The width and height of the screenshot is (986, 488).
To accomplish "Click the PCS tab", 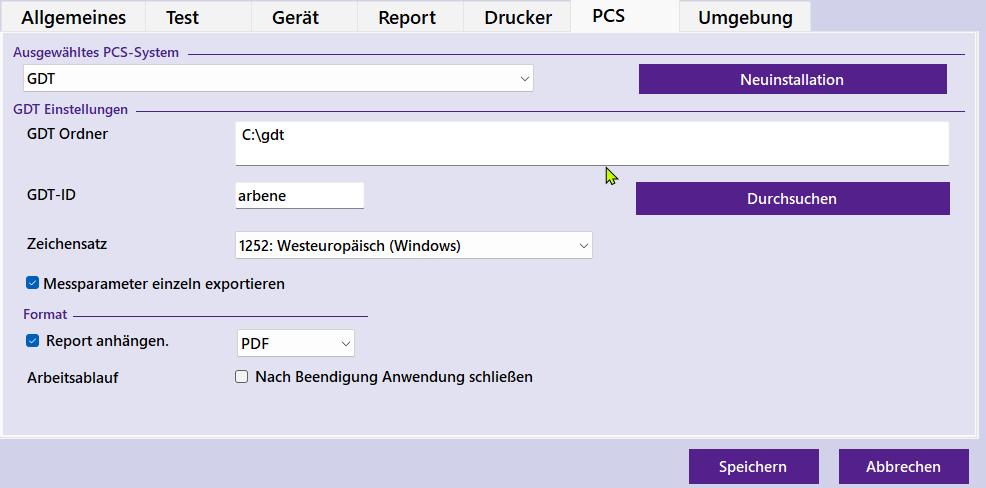I will pyautogui.click(x=615, y=16).
